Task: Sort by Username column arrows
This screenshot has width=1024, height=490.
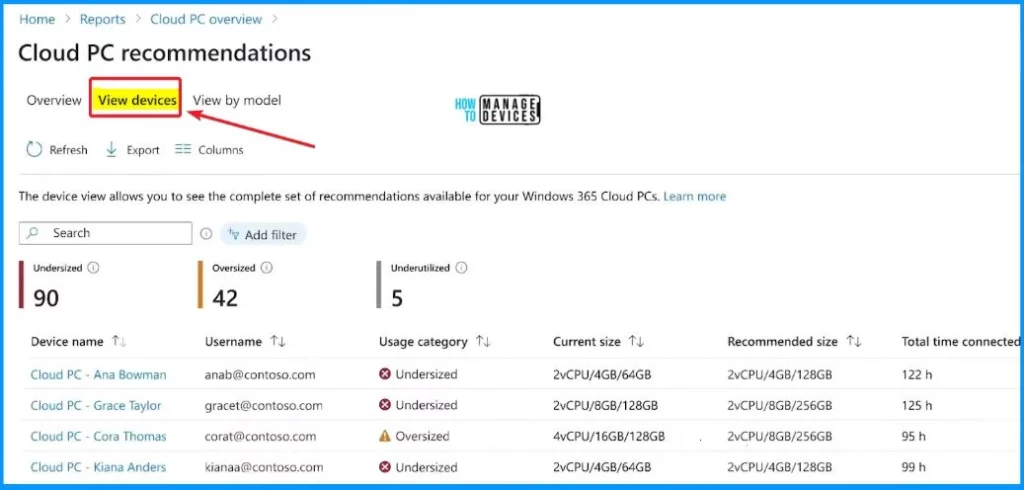Action: click(278, 342)
